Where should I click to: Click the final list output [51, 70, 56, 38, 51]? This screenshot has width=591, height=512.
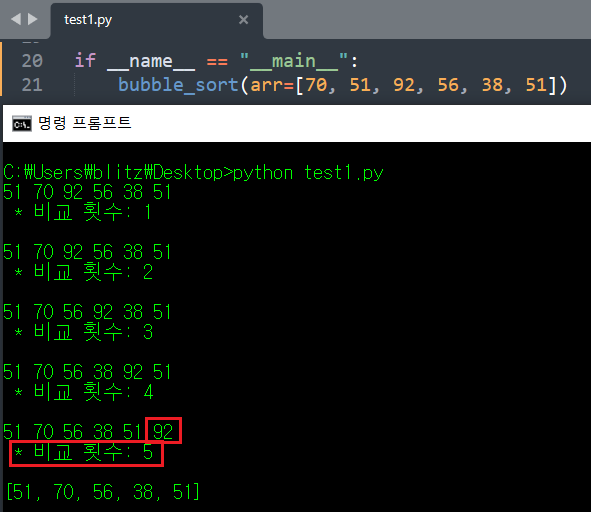click(103, 492)
